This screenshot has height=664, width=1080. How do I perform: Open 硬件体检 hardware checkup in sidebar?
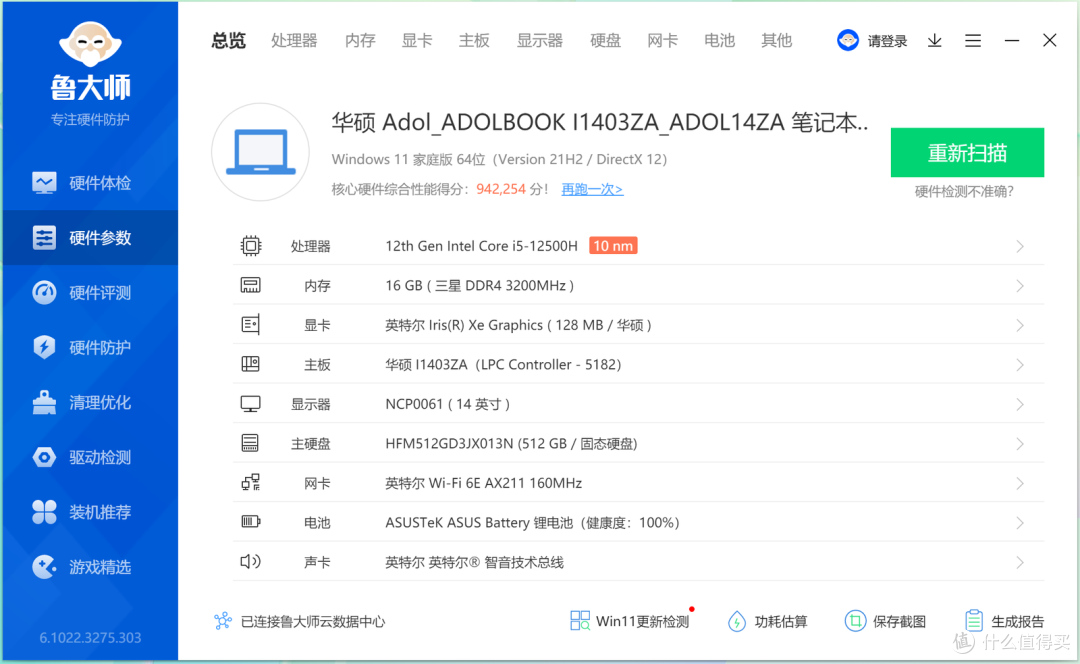pos(90,183)
